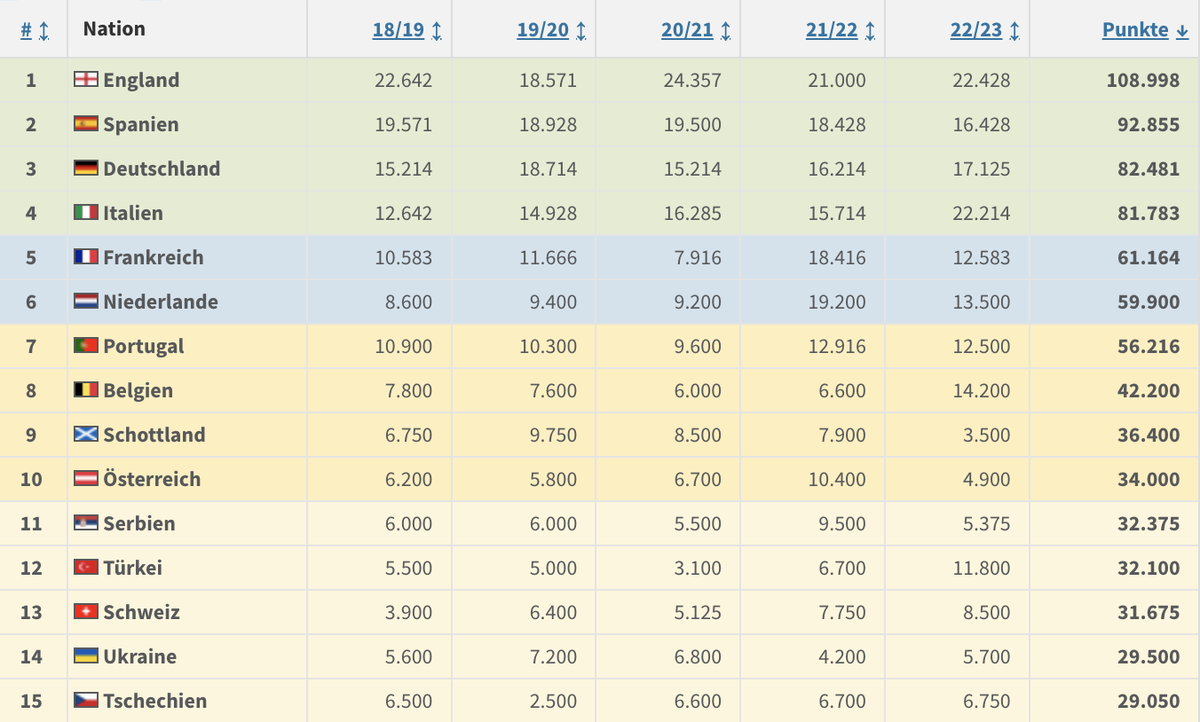
Task: Sort by the # rank column
Action: coord(35,30)
